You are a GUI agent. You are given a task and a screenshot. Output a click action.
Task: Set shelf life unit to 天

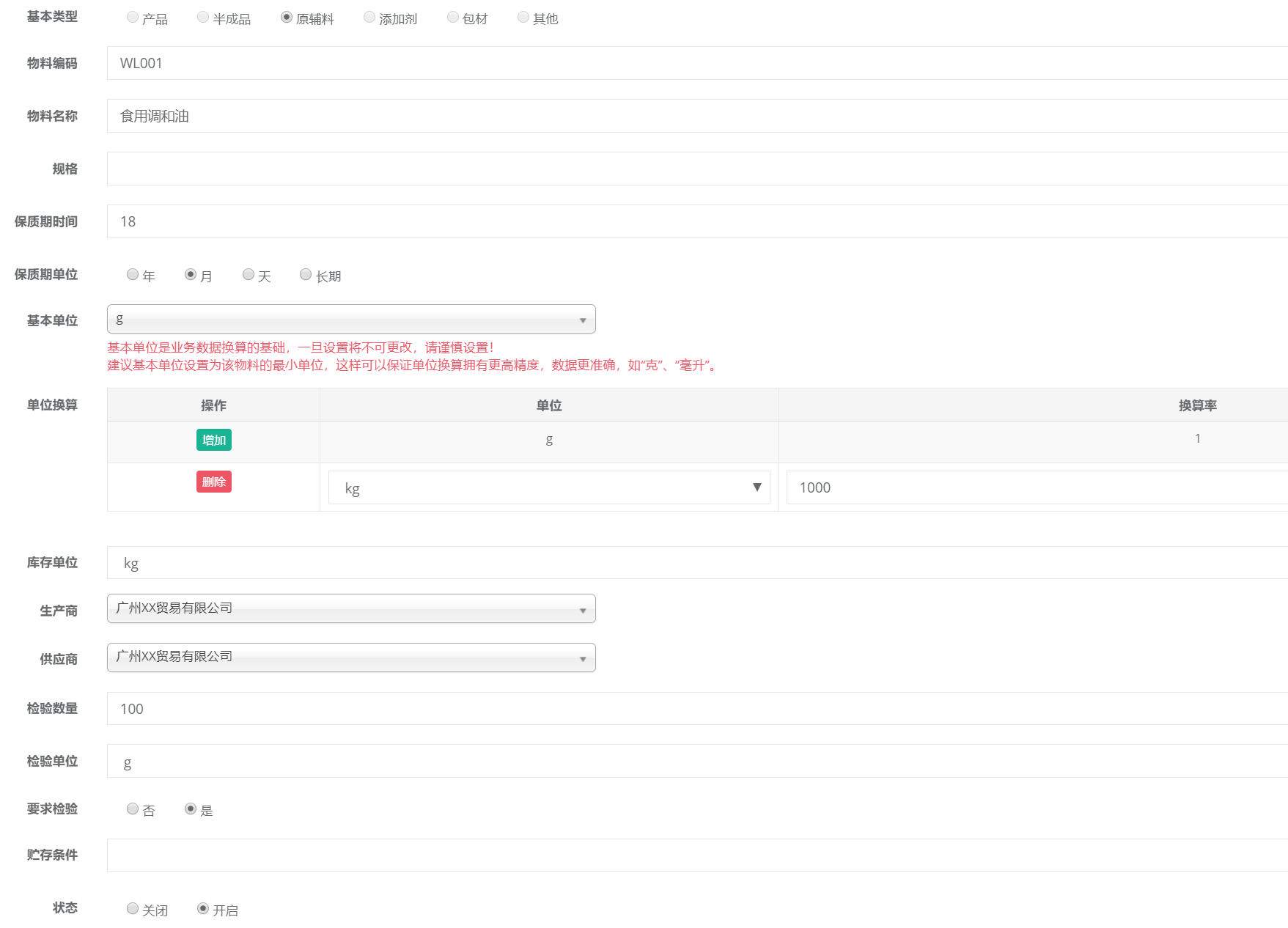(x=249, y=274)
